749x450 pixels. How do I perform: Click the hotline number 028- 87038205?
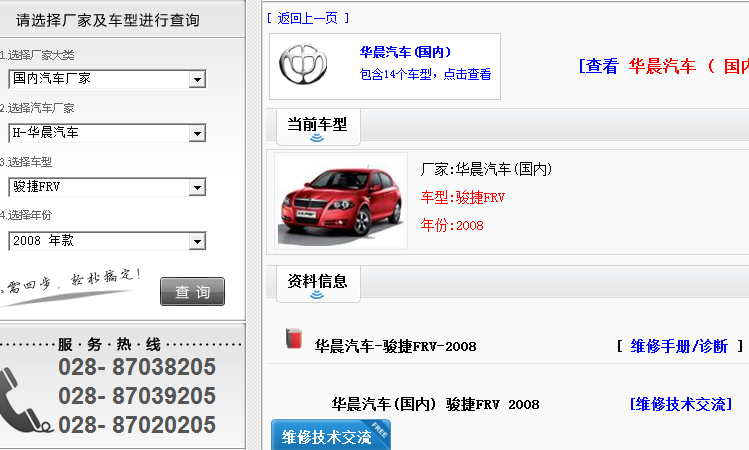click(137, 367)
